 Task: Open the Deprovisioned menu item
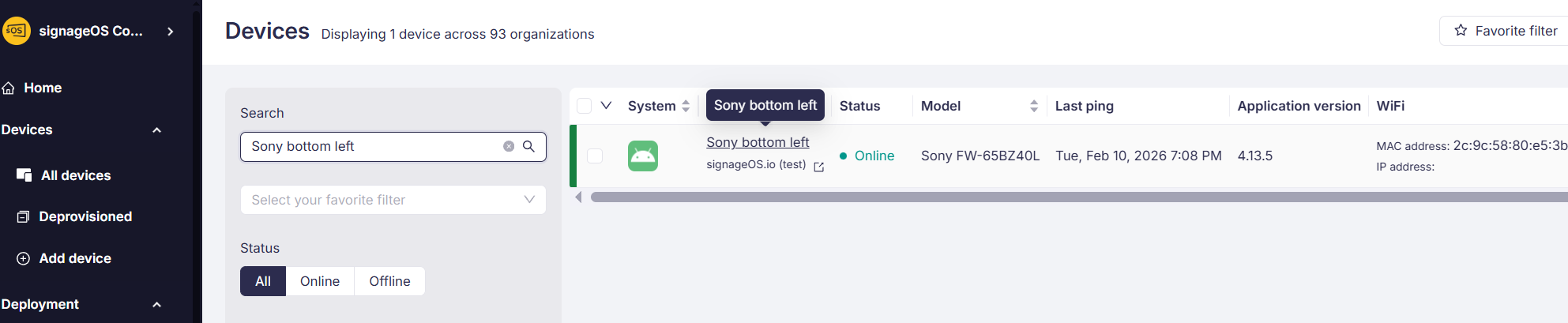[x=85, y=216]
